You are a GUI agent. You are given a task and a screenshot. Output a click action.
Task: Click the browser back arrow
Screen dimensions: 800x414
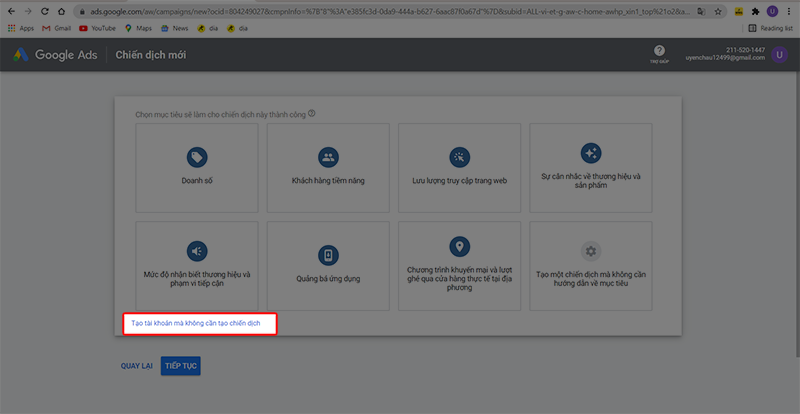(10, 10)
